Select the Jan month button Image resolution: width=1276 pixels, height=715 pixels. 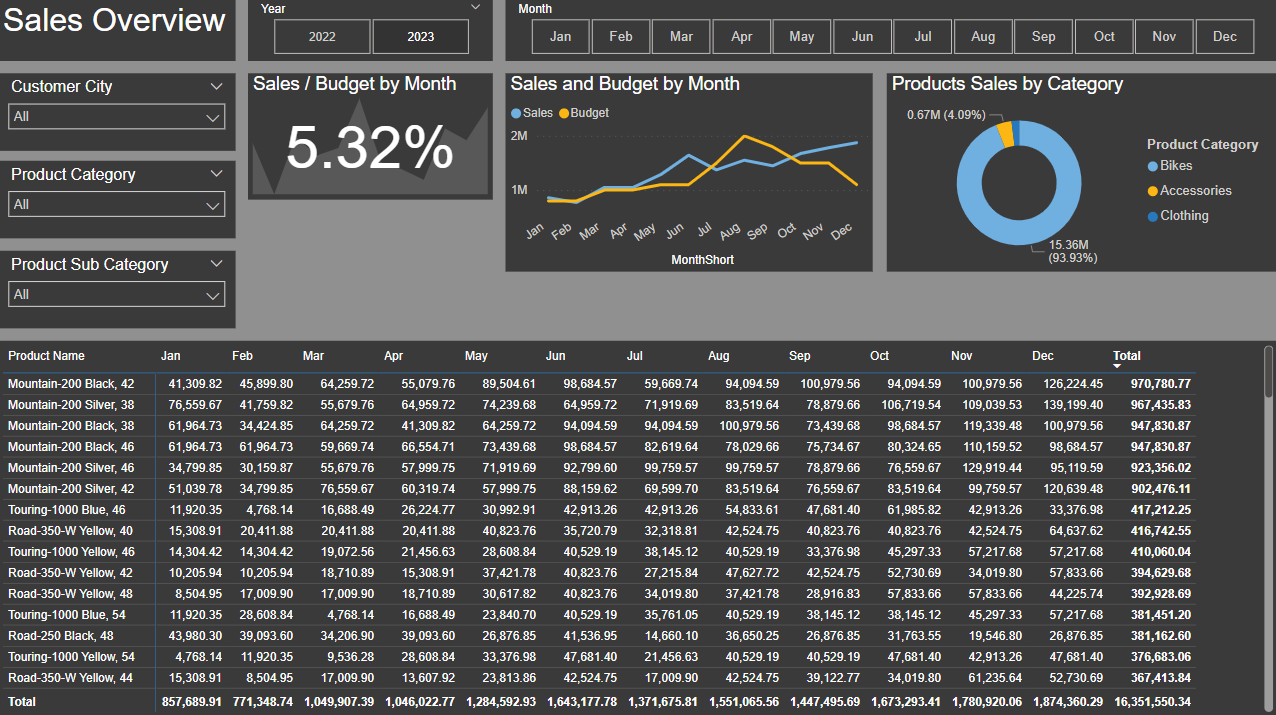tap(560, 37)
